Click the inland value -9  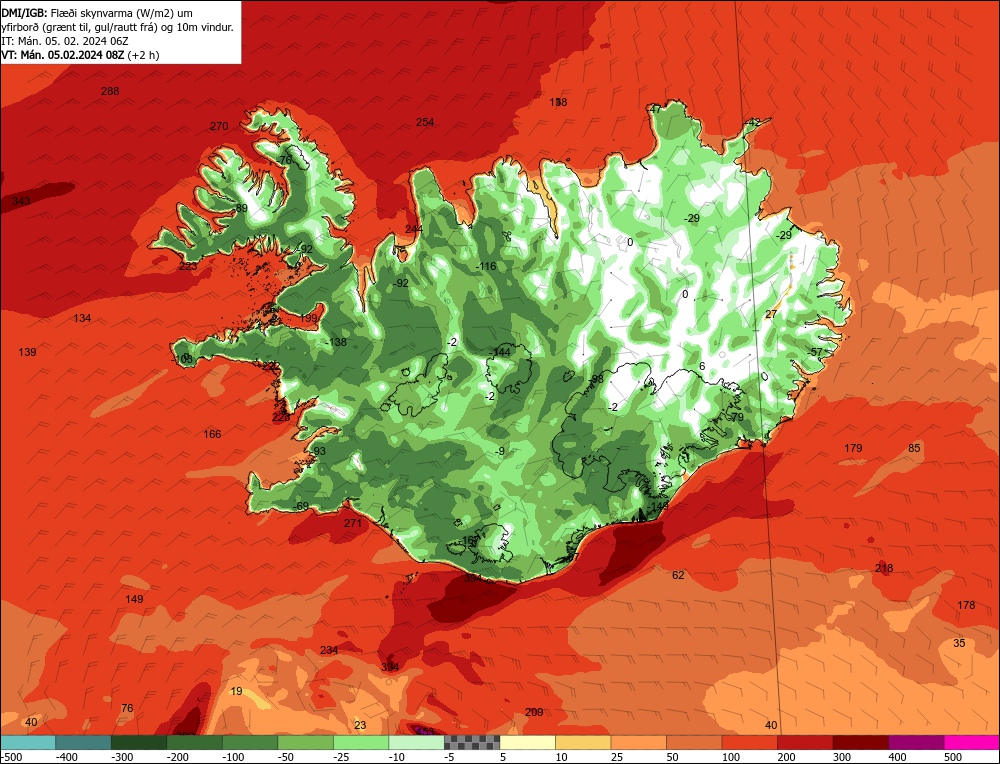501,452
